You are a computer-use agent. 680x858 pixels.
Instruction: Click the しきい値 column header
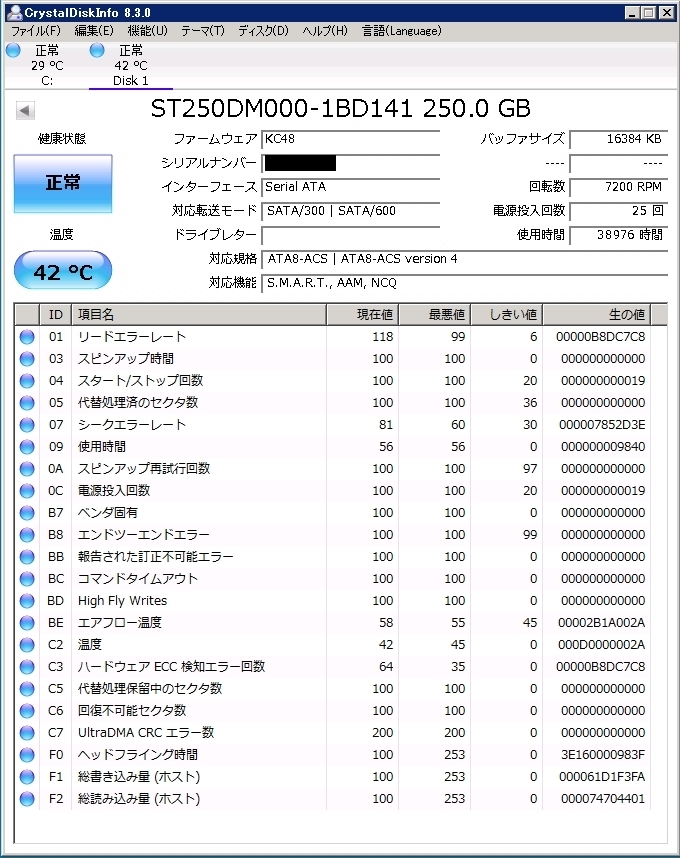click(507, 315)
